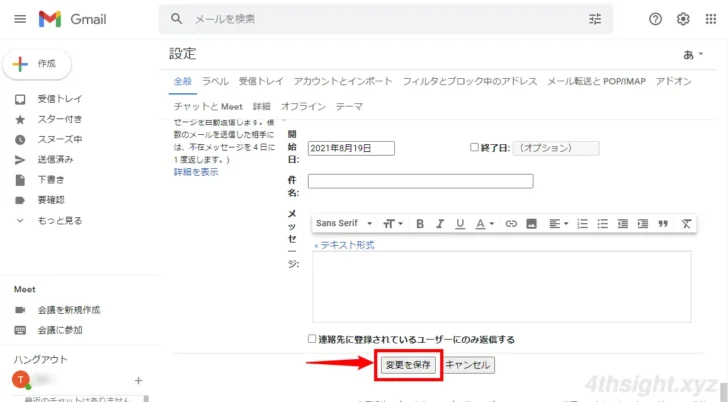The width and height of the screenshot is (728, 402).
Task: Switch to チャットと Meet tab
Action: click(208, 107)
